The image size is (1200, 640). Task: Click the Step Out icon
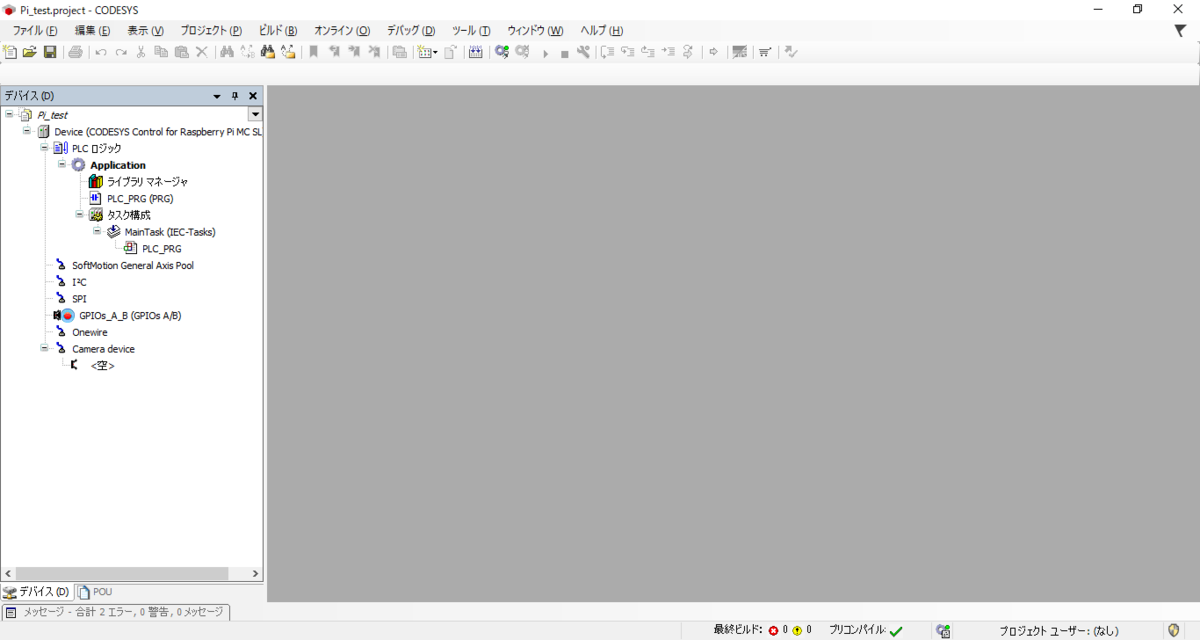point(647,52)
